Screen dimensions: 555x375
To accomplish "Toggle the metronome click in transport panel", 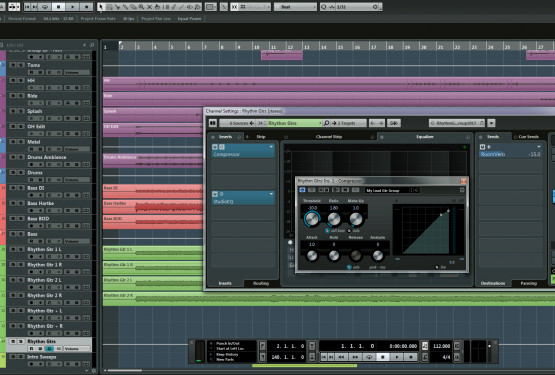I will click(x=425, y=346).
